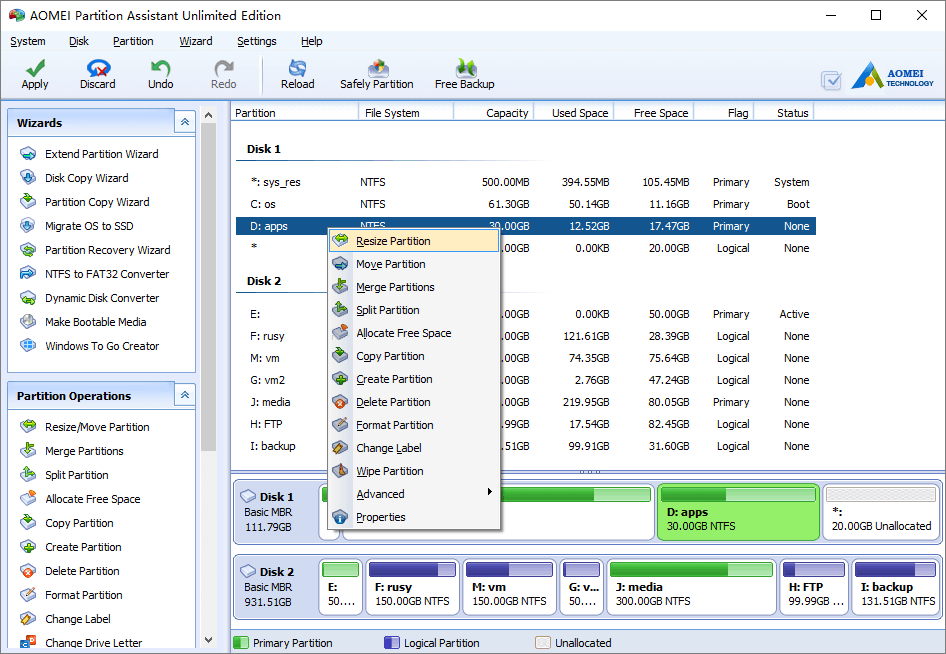This screenshot has width=946, height=654.
Task: Click the Merge Partitions sidebar icon
Action: point(28,451)
